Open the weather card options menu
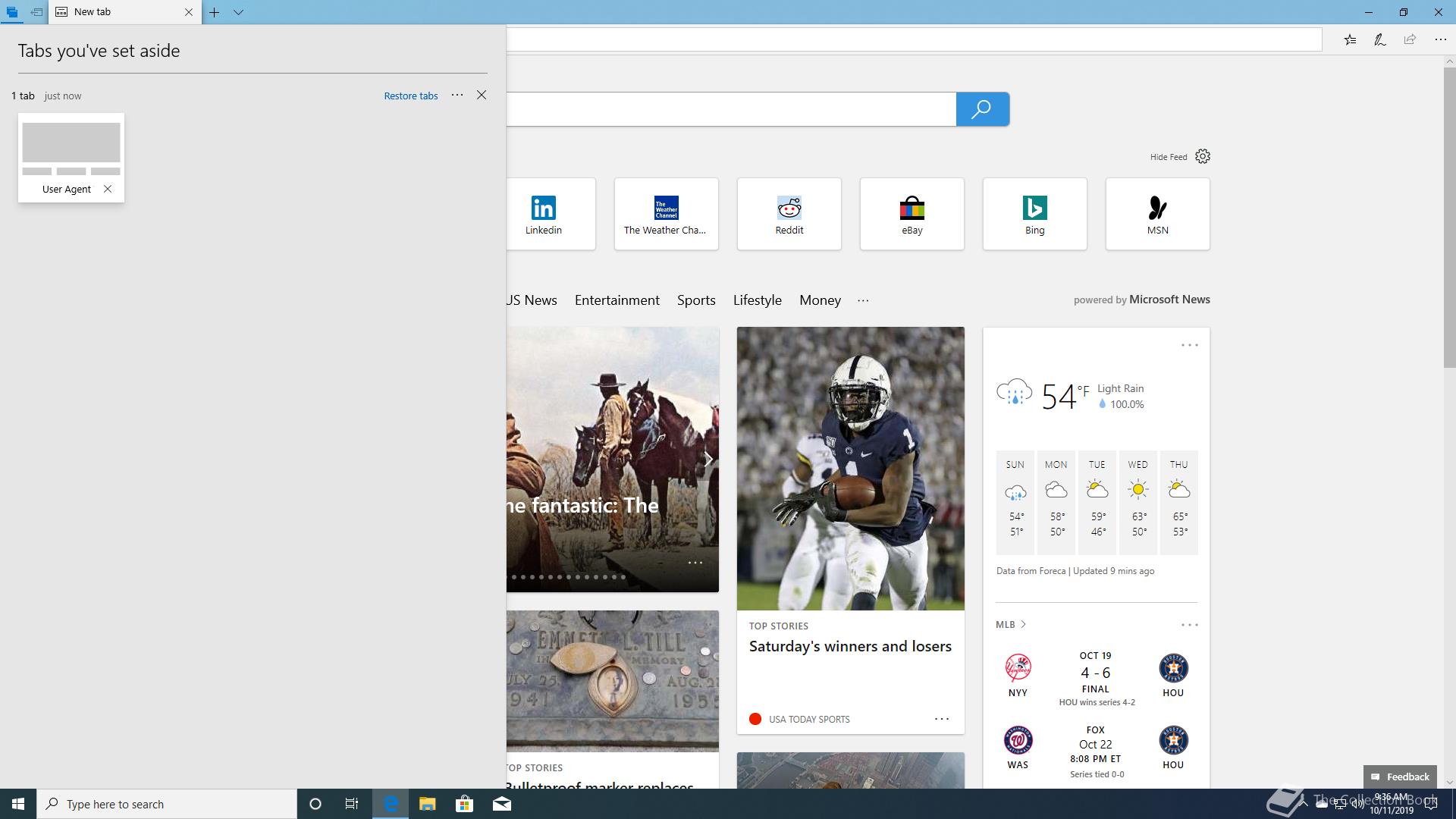 [x=1190, y=345]
